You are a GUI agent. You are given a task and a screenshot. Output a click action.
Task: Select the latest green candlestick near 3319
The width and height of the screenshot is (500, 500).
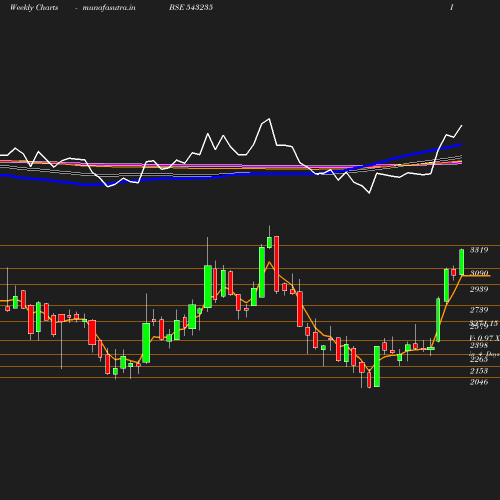(x=462, y=262)
